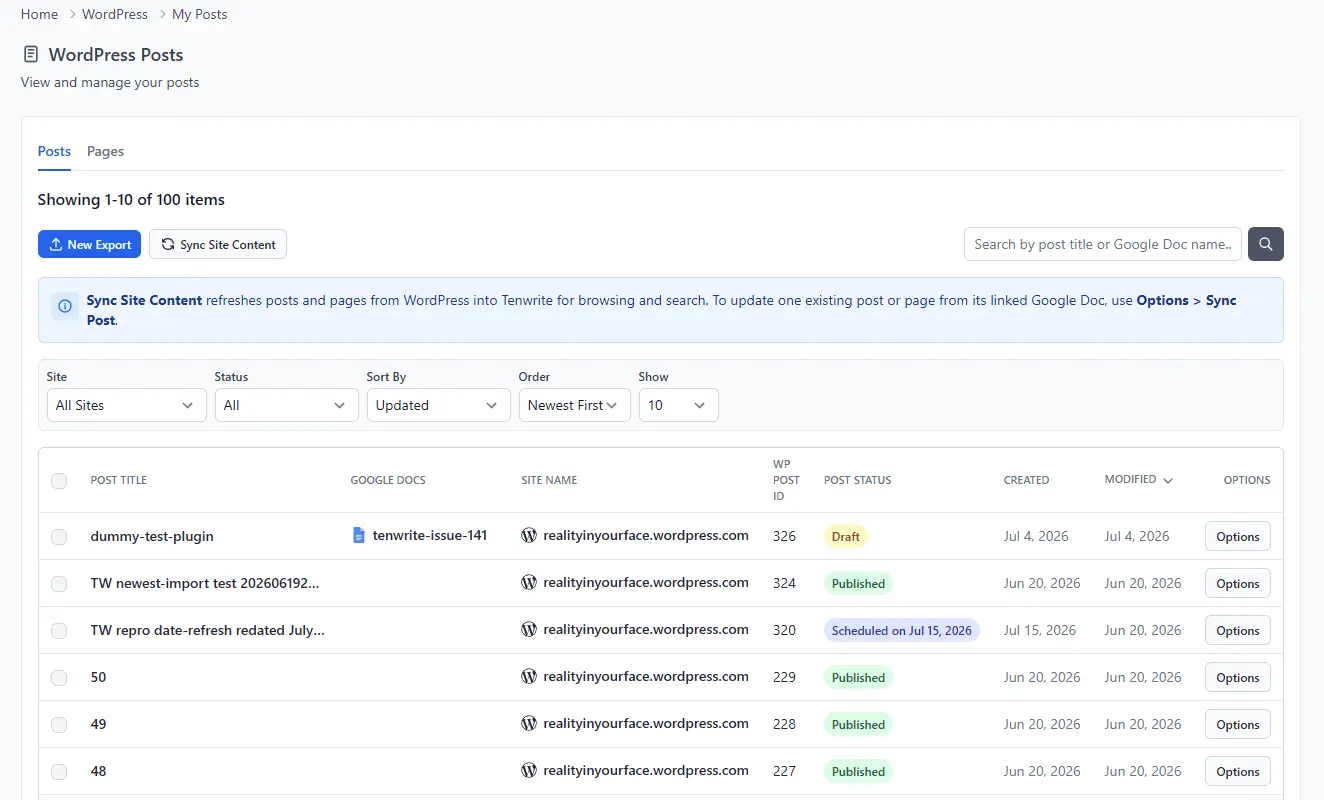Sort by the POST TITLE column header
This screenshot has width=1324, height=800.
(x=119, y=480)
